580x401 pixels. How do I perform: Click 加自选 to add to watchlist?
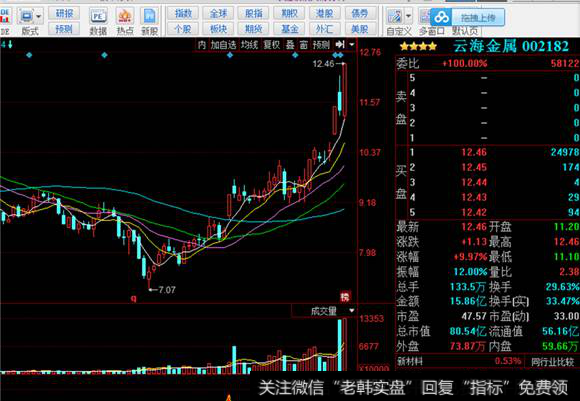(x=223, y=45)
